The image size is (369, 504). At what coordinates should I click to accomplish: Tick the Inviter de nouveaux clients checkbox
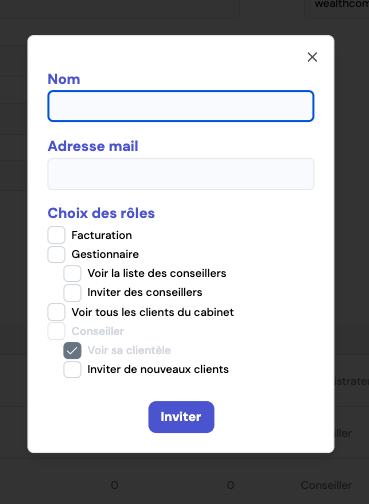[72, 369]
